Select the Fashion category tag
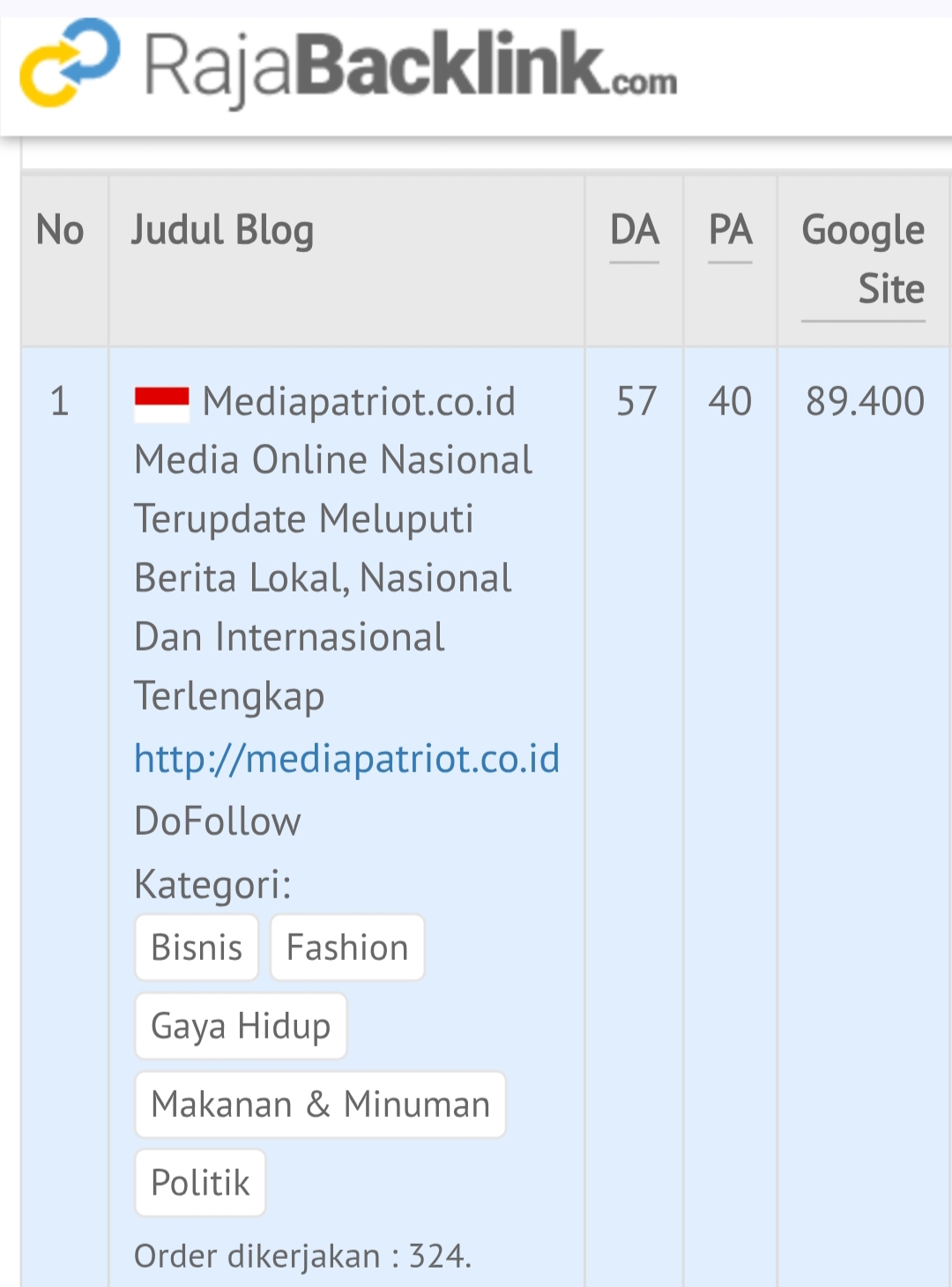Image resolution: width=952 pixels, height=1287 pixels. (x=347, y=948)
